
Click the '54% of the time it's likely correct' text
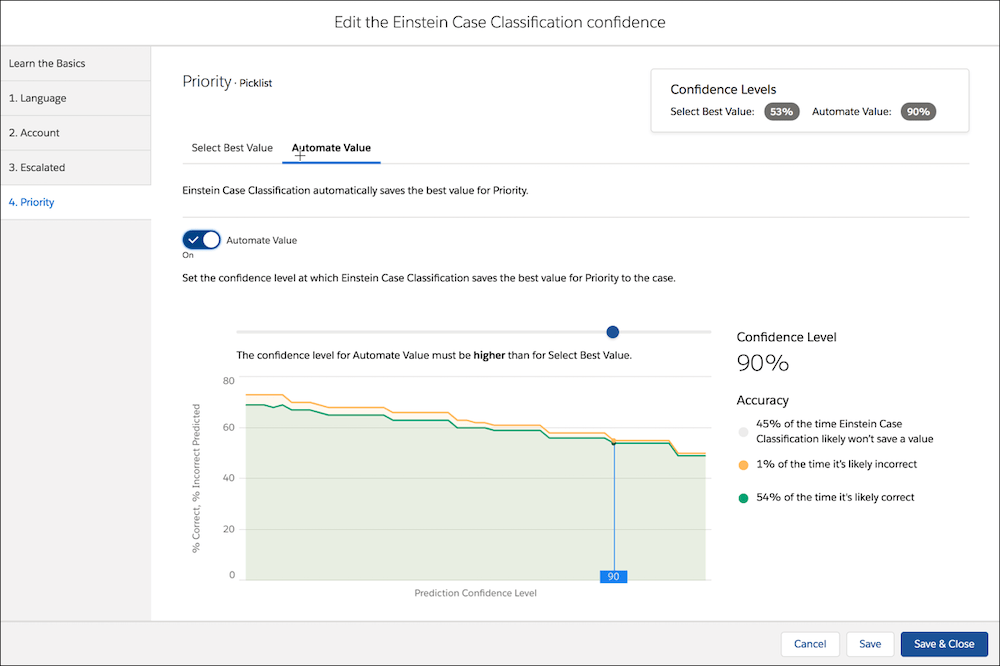coord(835,498)
